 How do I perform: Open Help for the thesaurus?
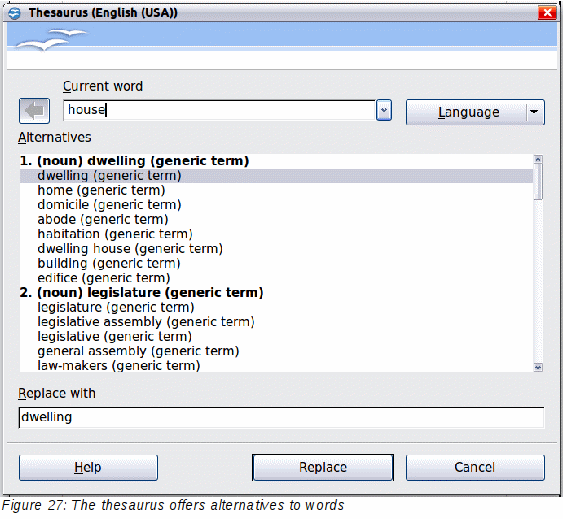coord(88,467)
